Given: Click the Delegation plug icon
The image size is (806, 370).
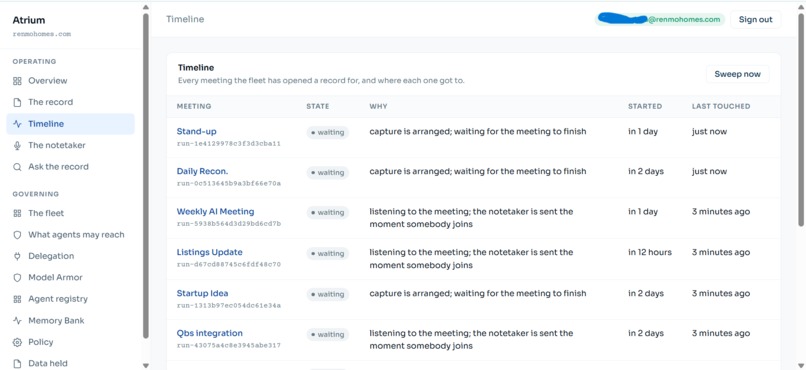Looking at the screenshot, I should pos(17,256).
